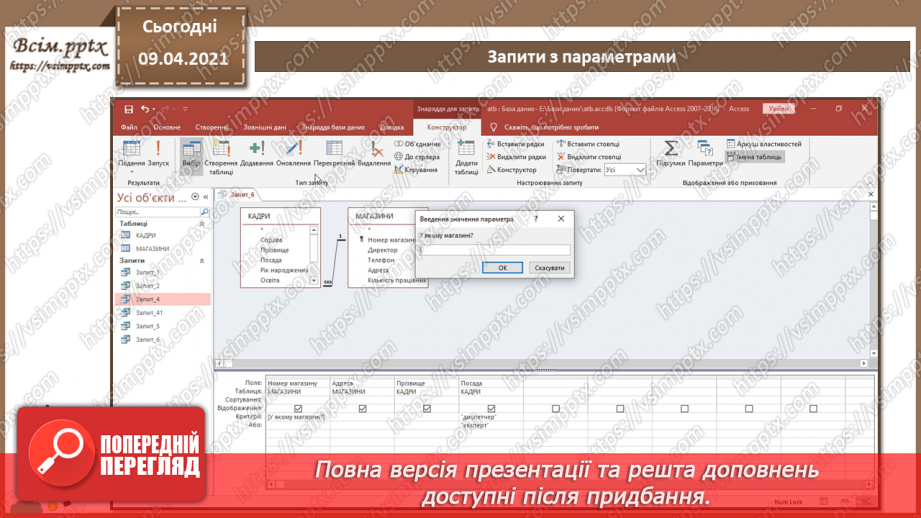921x518 pixels.
Task: Click Скажіть, що потрібно зробити box
Action: (551, 127)
